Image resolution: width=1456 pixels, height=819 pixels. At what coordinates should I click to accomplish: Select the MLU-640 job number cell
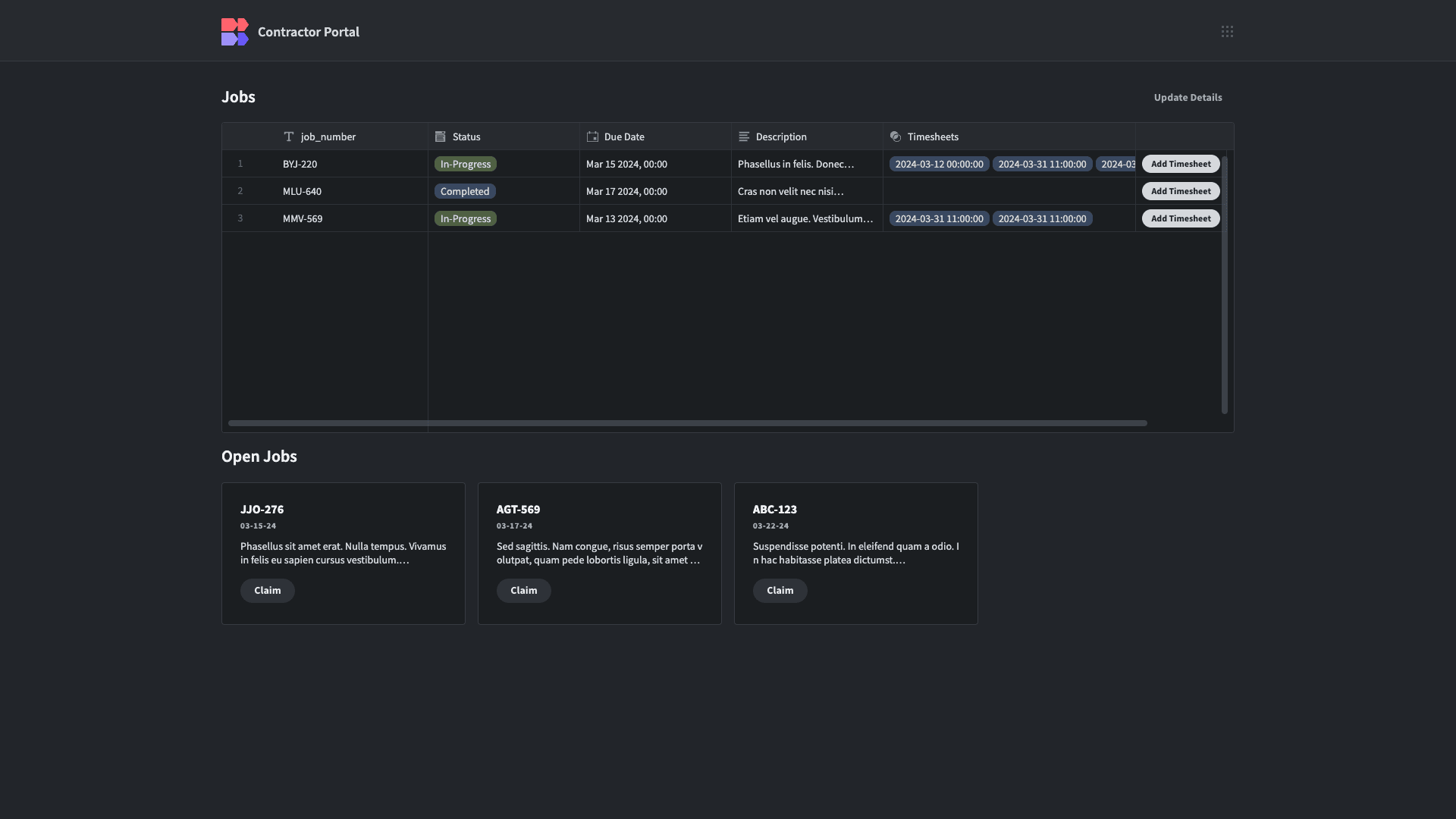[352, 191]
